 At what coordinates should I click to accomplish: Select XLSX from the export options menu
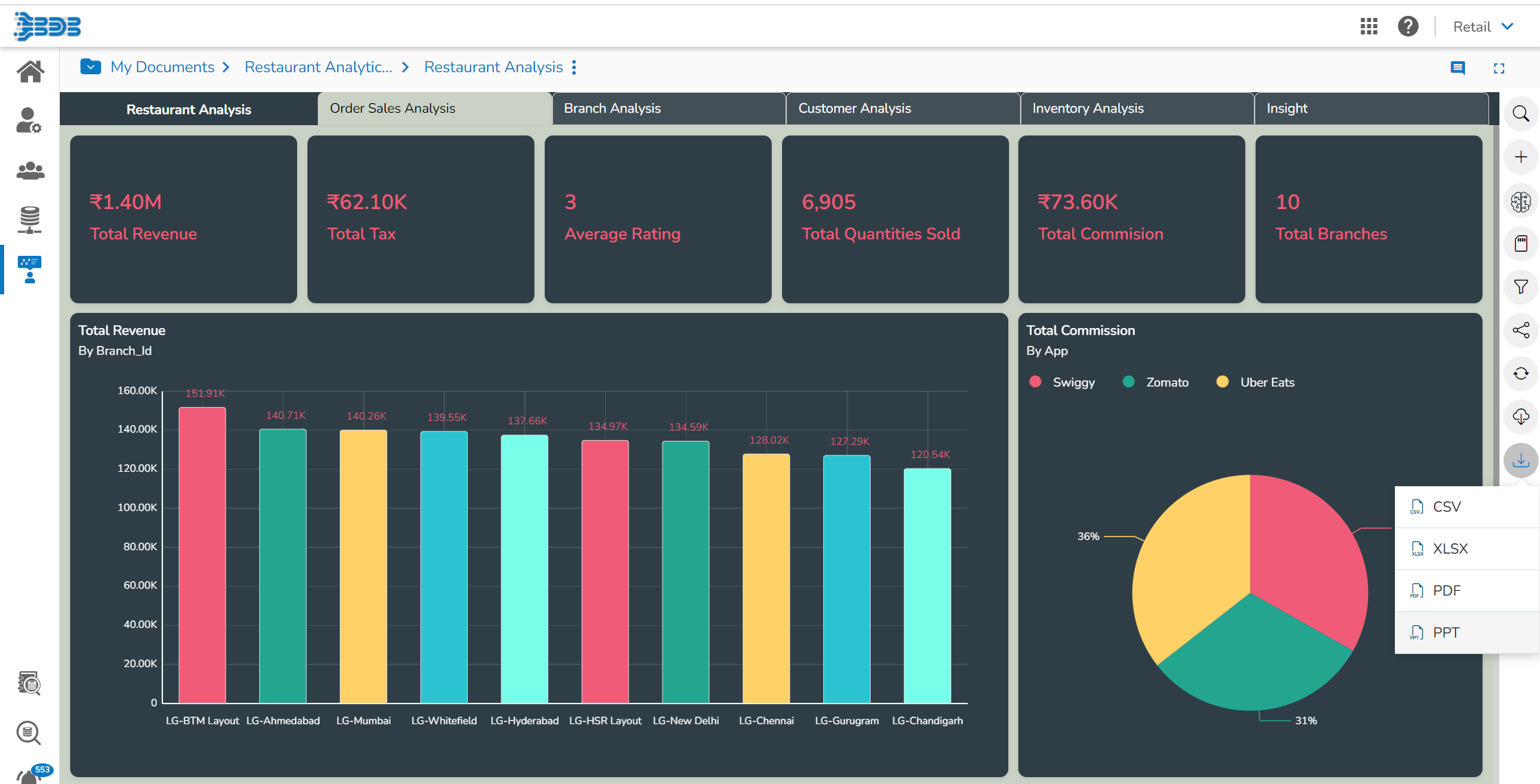coord(1452,549)
